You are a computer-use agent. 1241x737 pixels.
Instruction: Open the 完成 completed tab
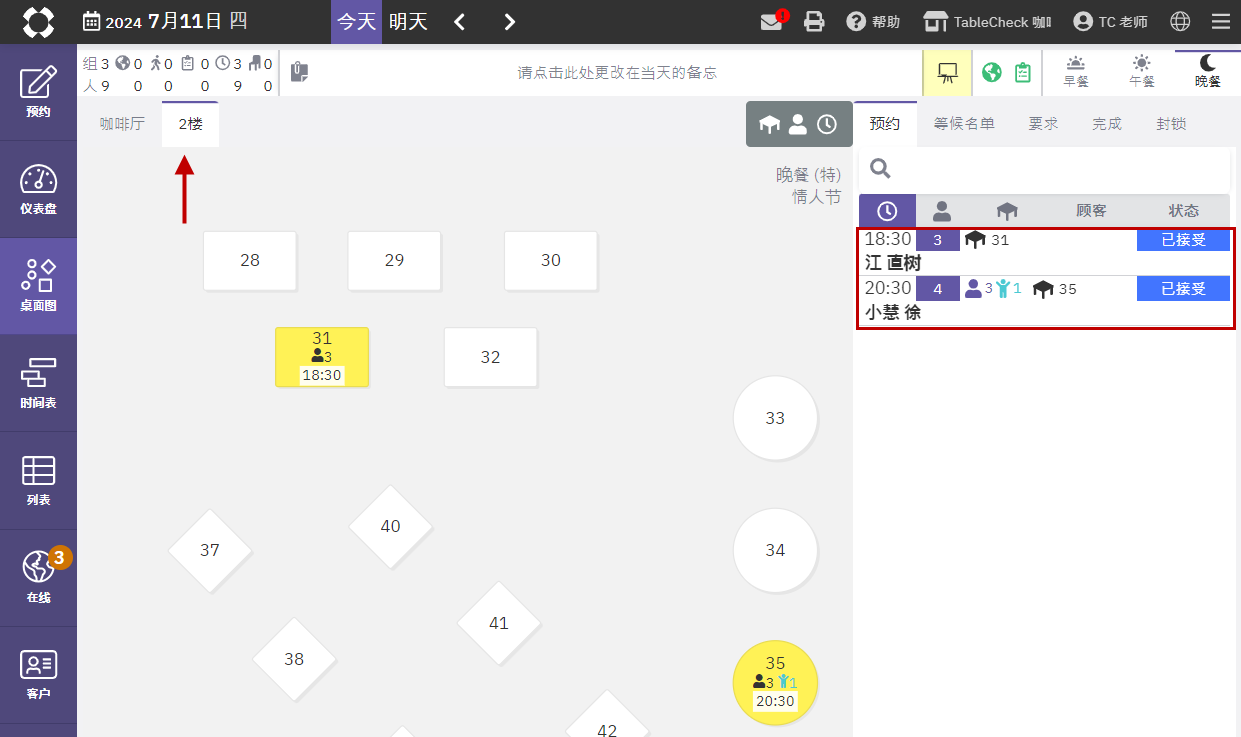point(1106,124)
